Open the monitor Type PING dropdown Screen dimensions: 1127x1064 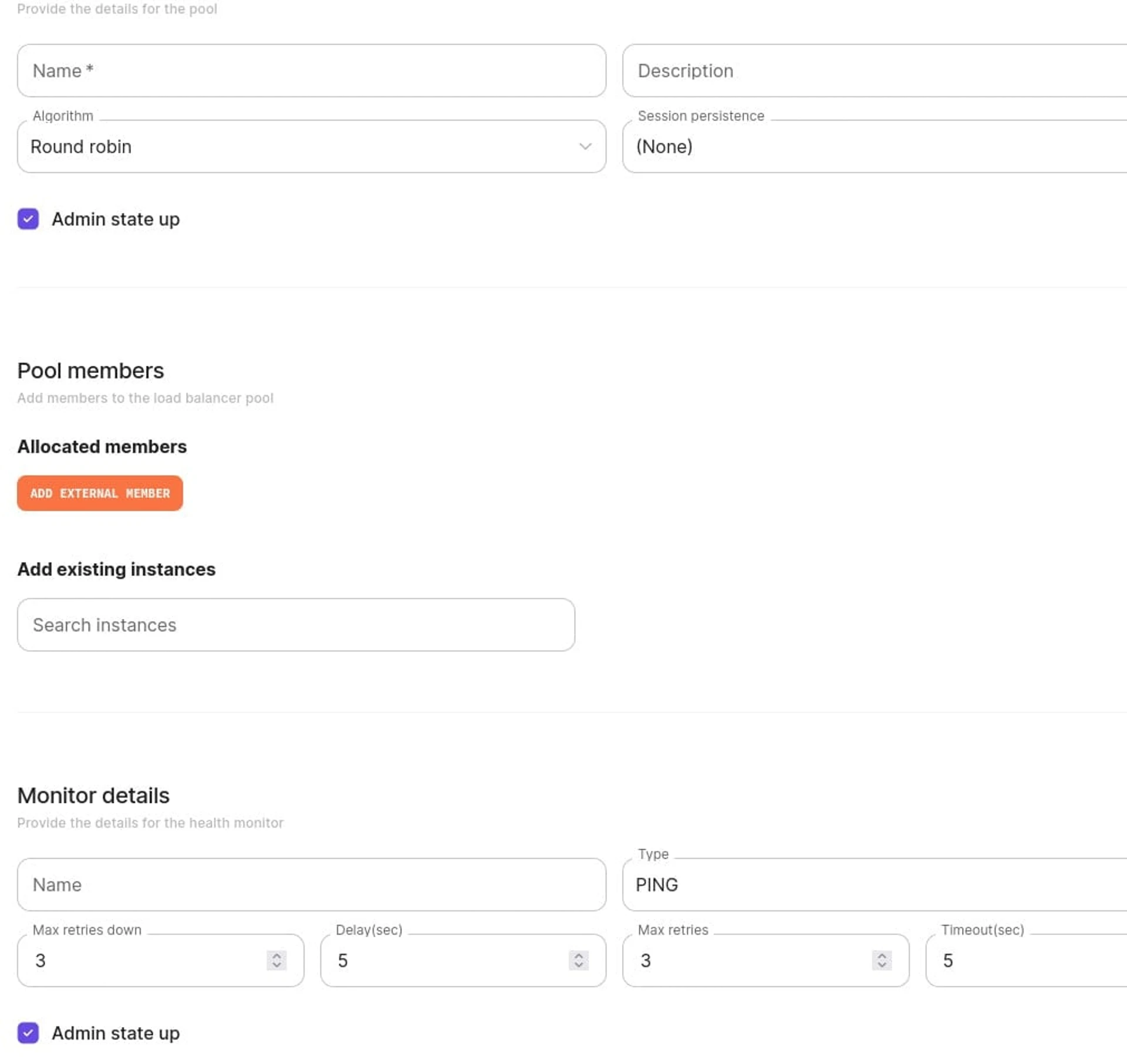click(x=875, y=884)
